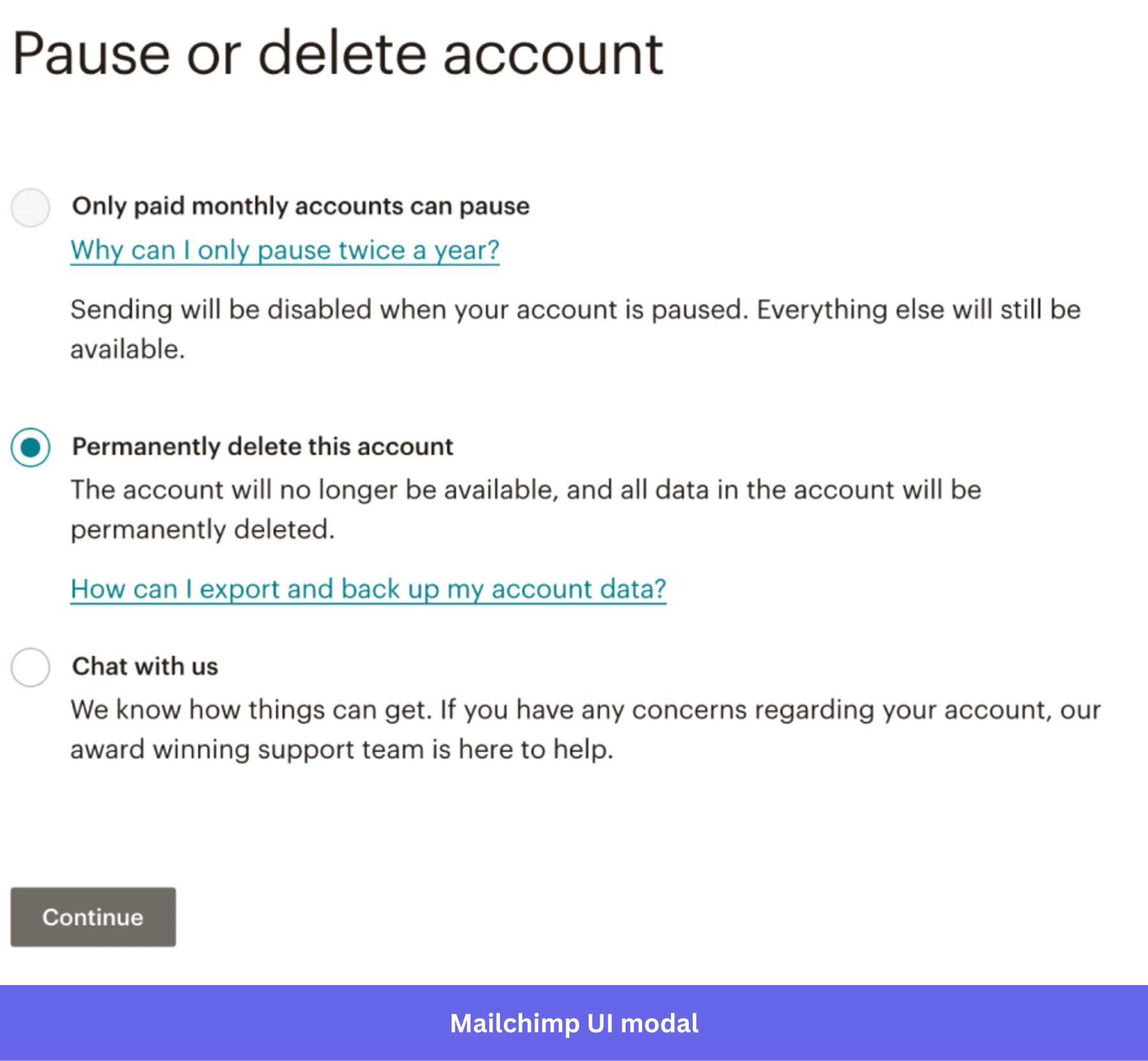Open the export and back up data link

368,589
